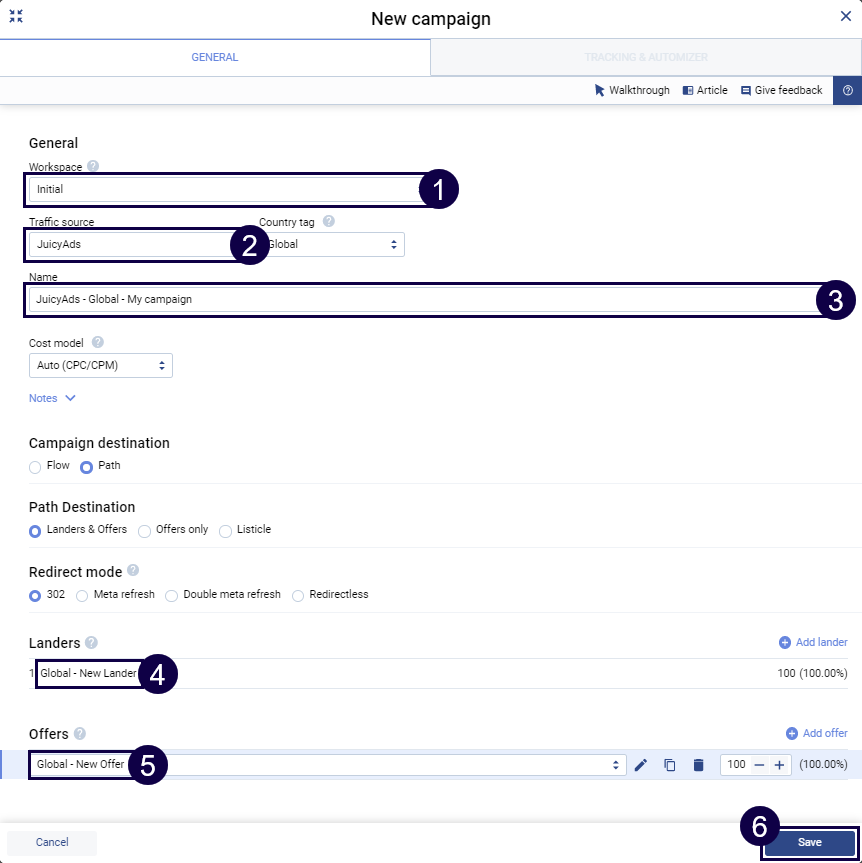862x863 pixels.
Task: Switch to the General tab
Action: pyautogui.click(x=215, y=57)
